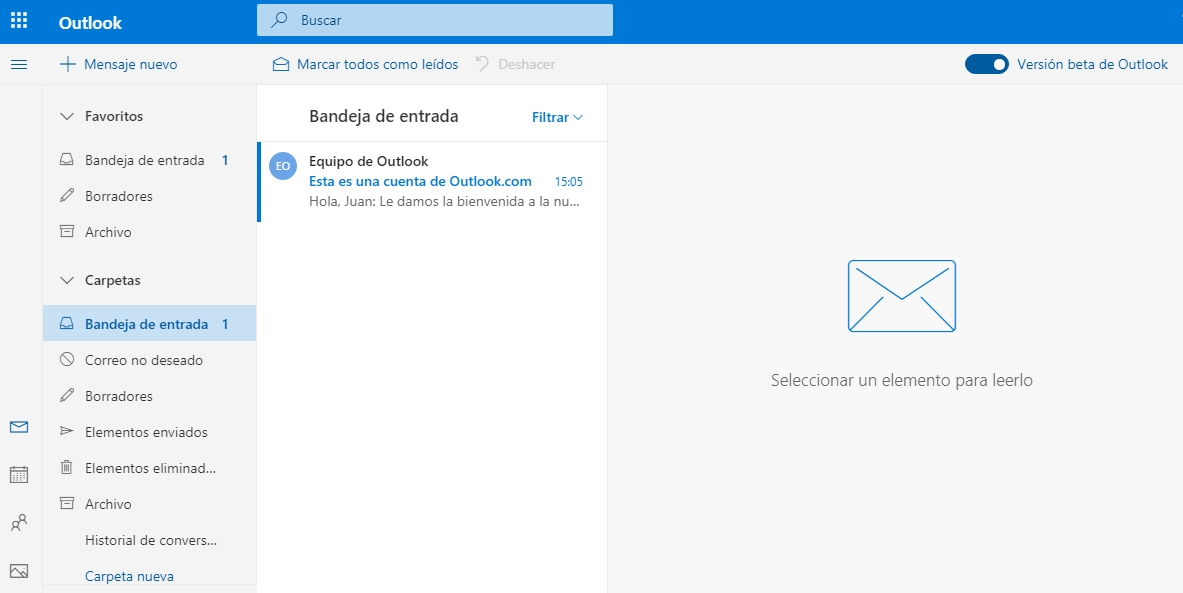Click the open envelope icon beside Marcar todos

tap(281, 64)
